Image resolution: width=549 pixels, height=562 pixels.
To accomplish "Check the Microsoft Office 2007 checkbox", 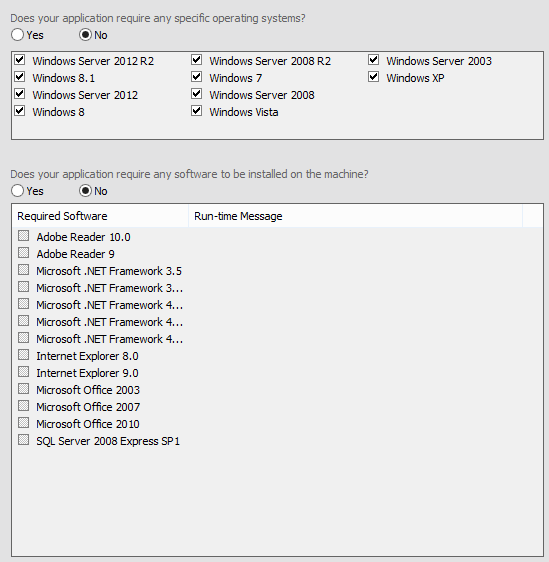I will coord(24,406).
